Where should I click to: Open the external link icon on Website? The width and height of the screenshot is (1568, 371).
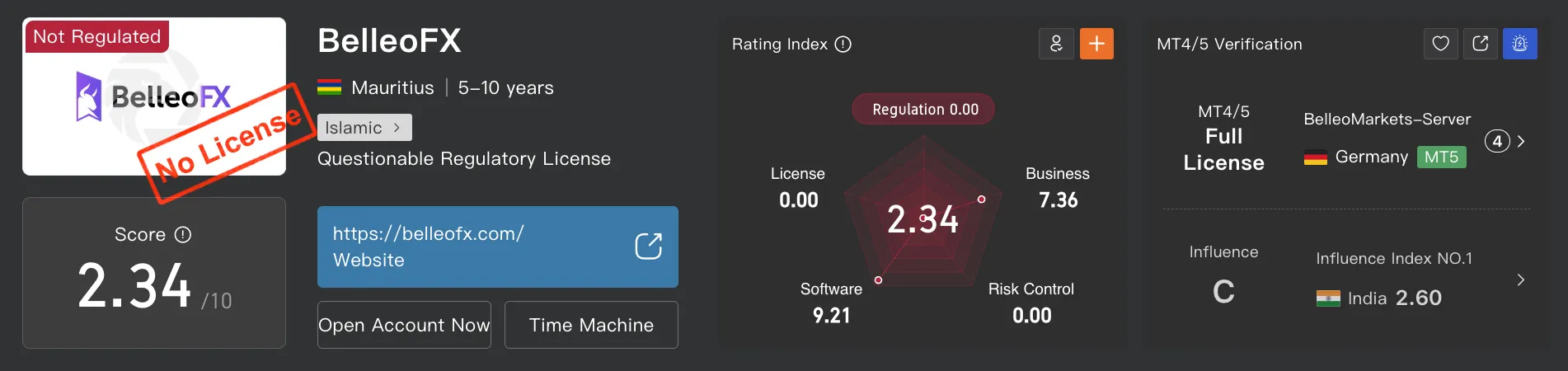tap(648, 246)
